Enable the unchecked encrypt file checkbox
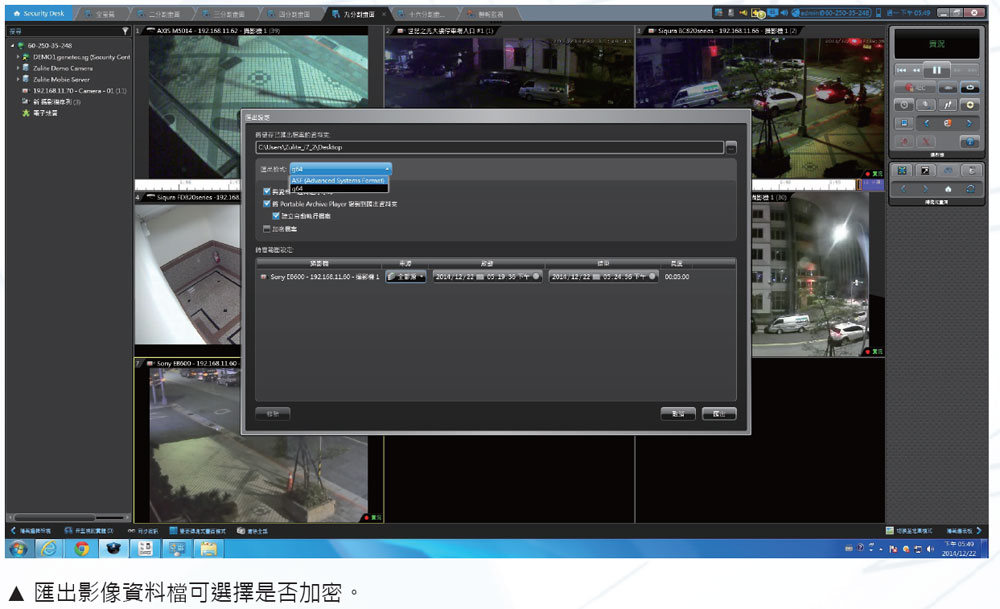 [x=267, y=229]
